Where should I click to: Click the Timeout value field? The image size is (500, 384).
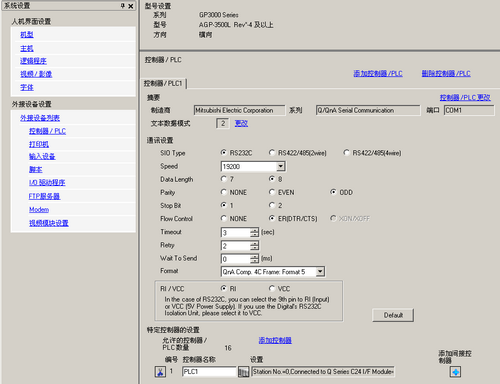236,232
